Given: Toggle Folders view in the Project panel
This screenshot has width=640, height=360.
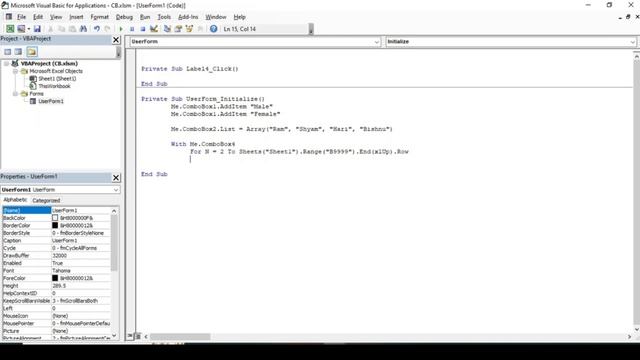Looking at the screenshot, I should click(x=32, y=51).
